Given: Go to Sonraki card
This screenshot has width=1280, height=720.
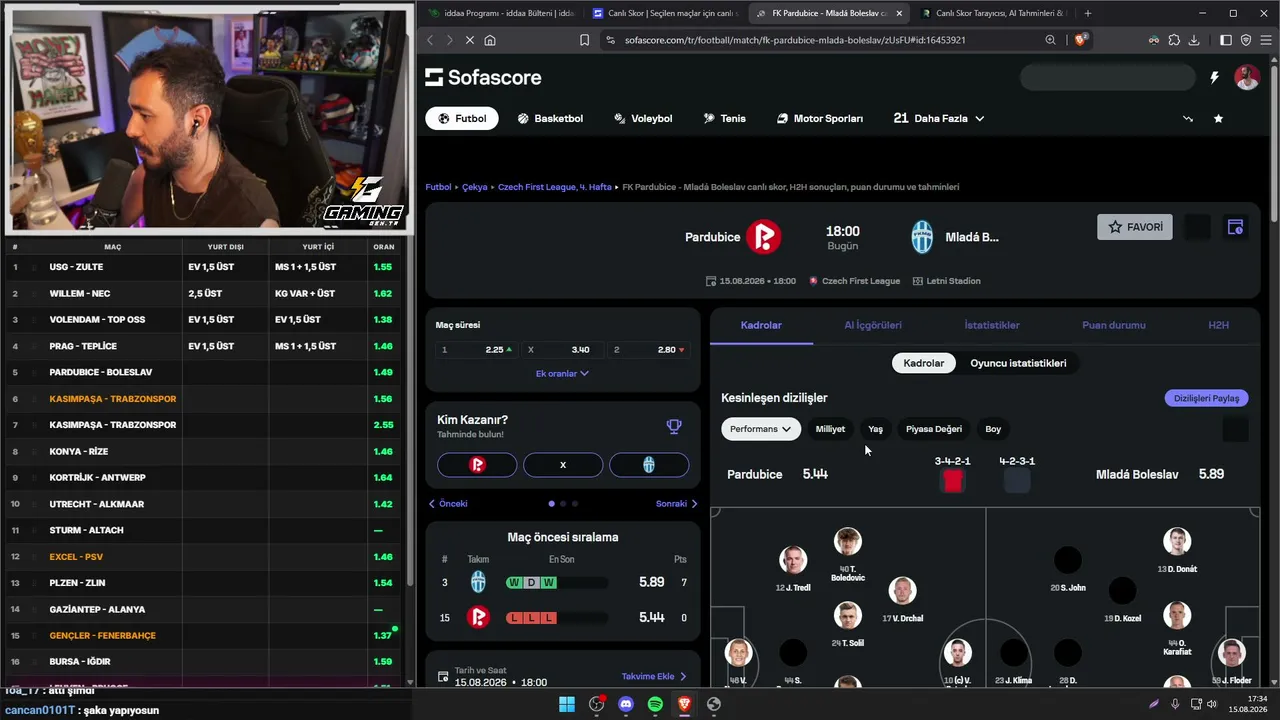Looking at the screenshot, I should click(677, 504).
